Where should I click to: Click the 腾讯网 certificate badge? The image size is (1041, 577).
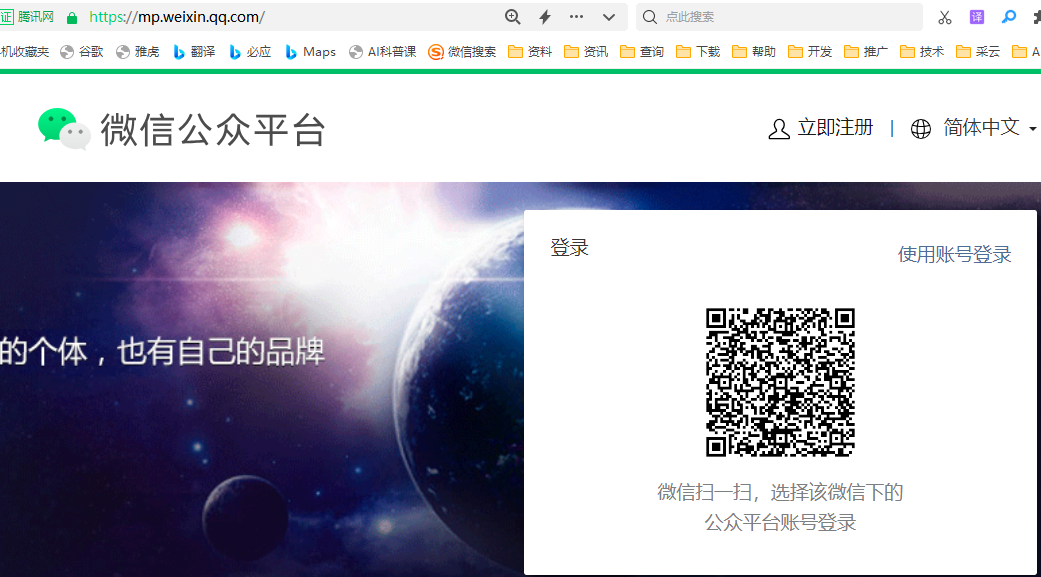tap(28, 17)
